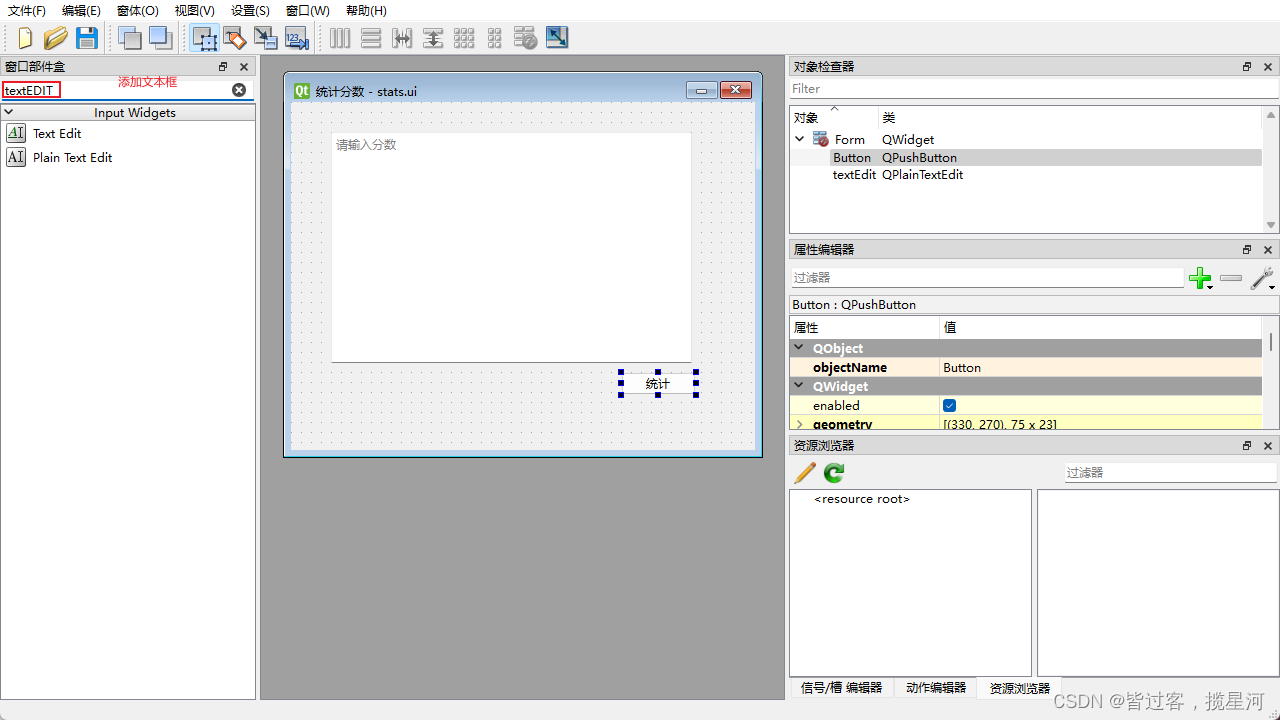Select <resource root> in resource browser
1280x720 pixels.
[x=862, y=499]
